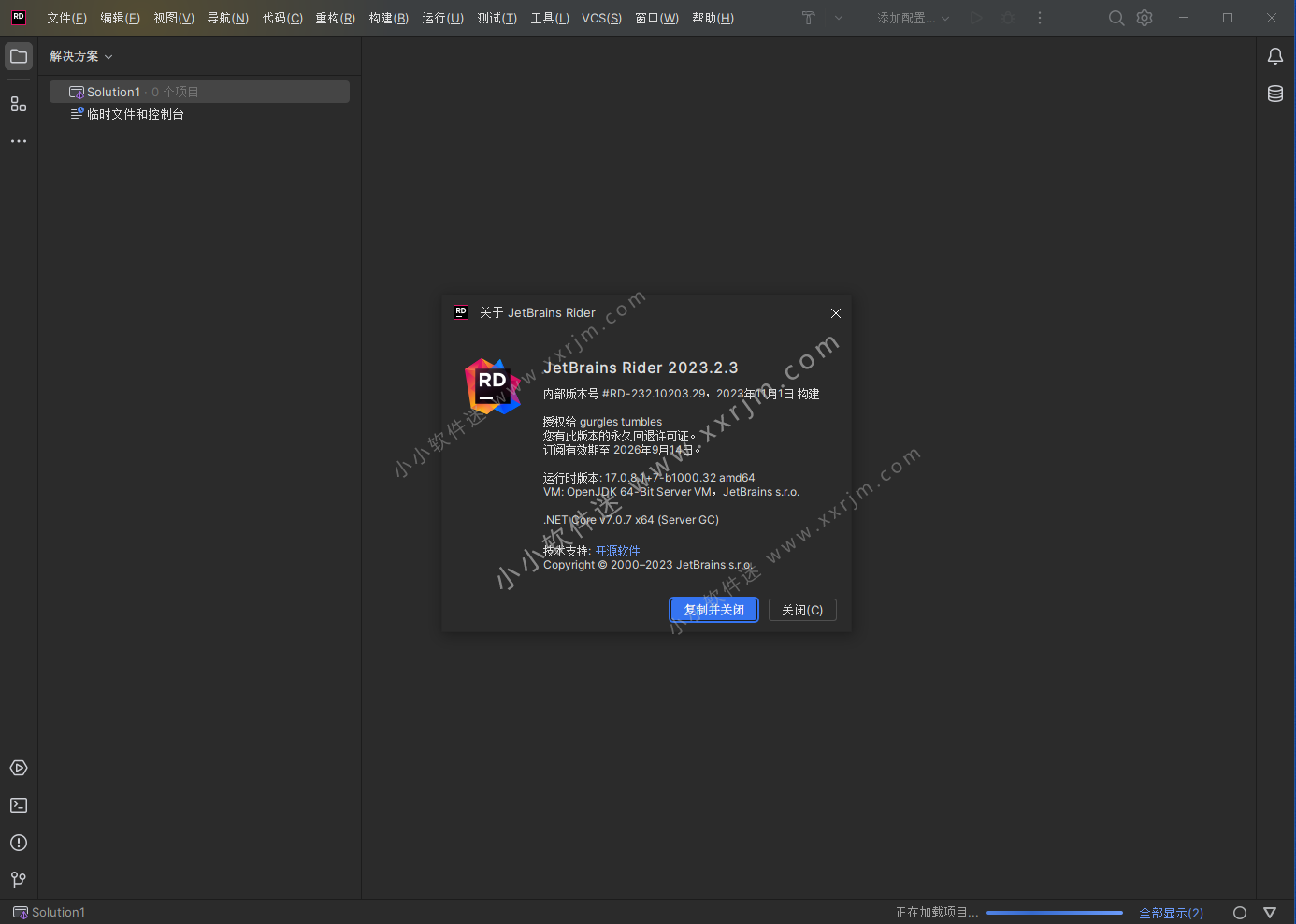Open the 重构(R) menu

point(335,18)
